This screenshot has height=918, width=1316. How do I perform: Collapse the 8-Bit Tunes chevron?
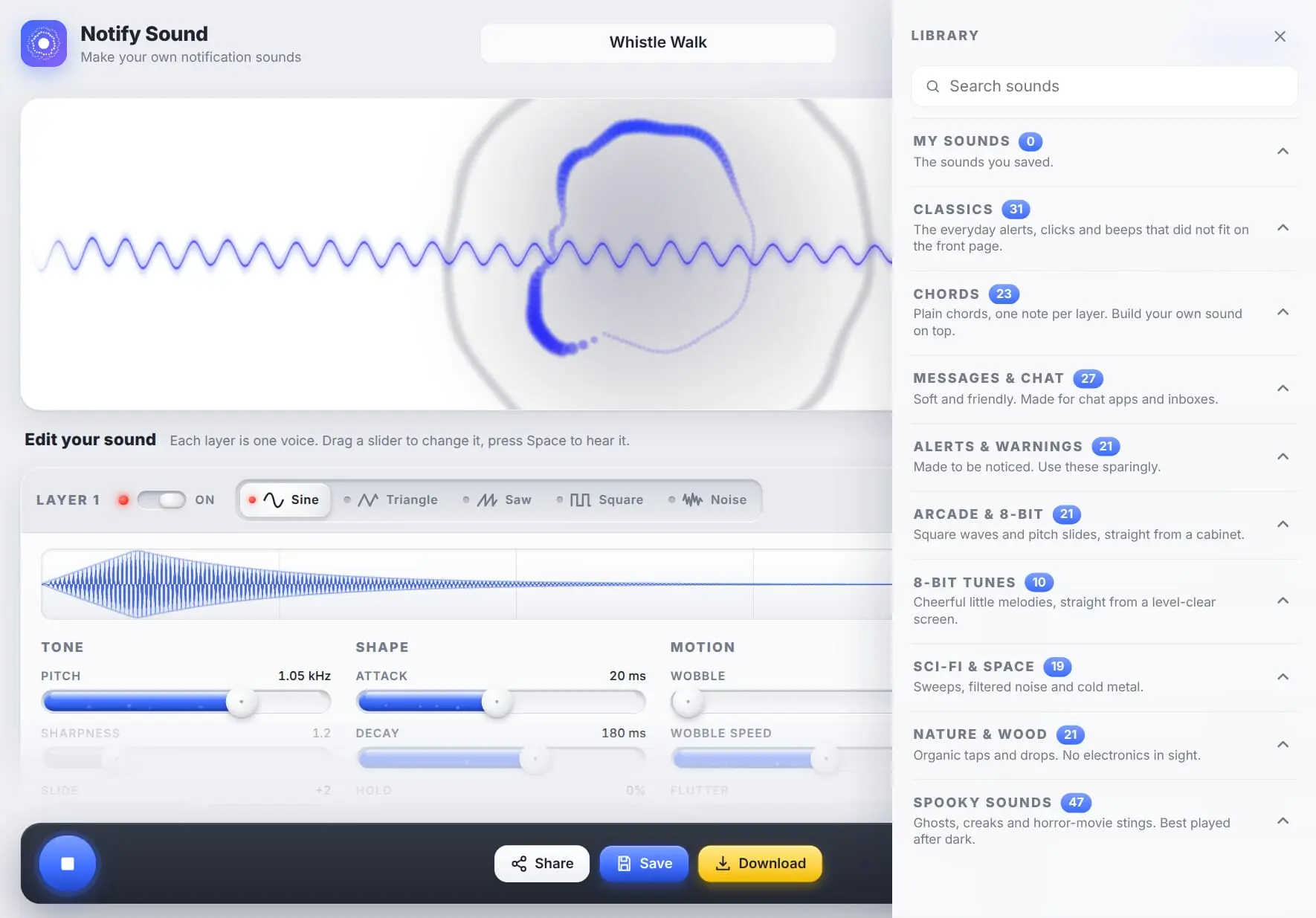[x=1283, y=601]
